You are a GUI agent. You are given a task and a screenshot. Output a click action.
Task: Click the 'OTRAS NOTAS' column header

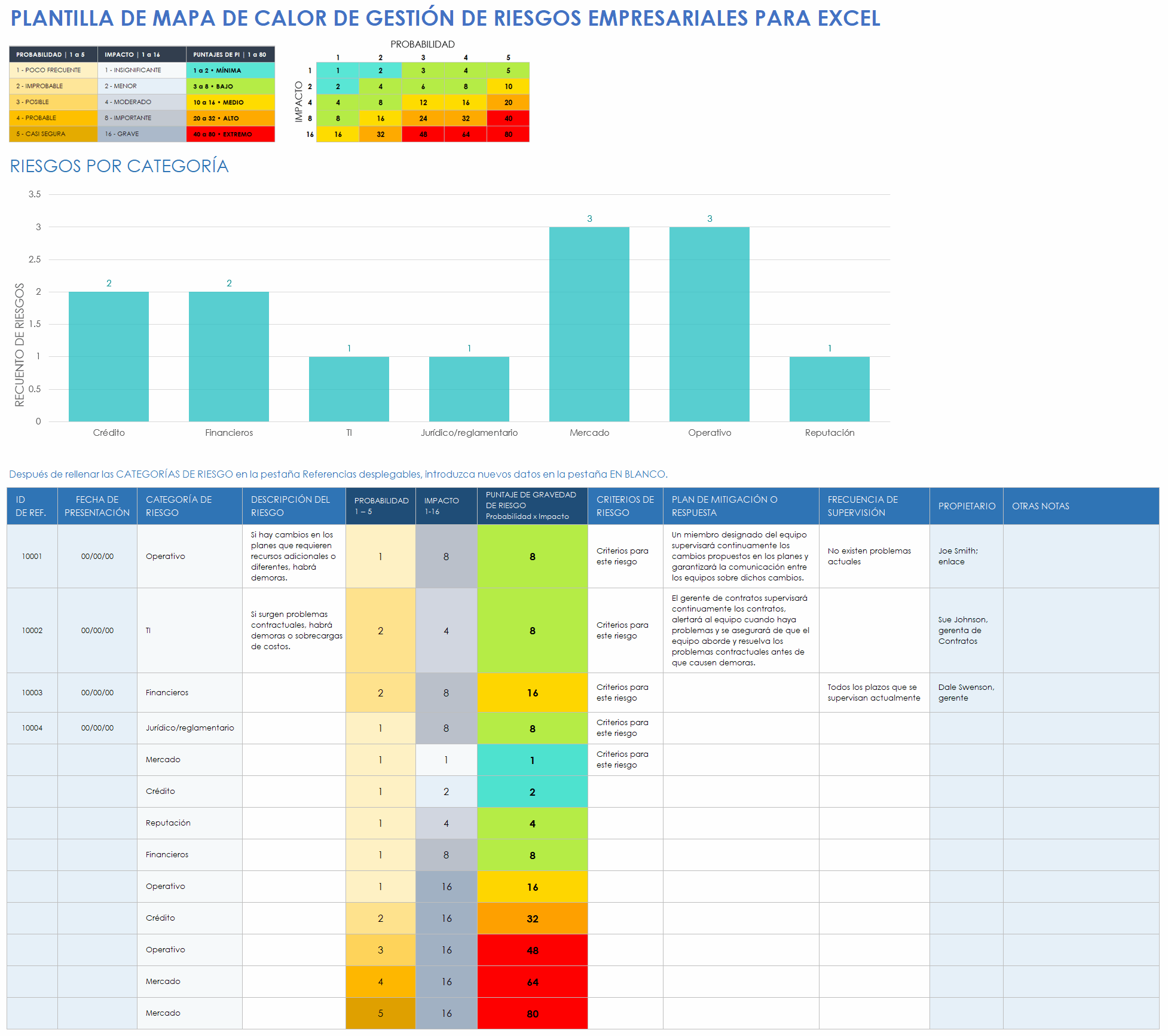click(1081, 506)
